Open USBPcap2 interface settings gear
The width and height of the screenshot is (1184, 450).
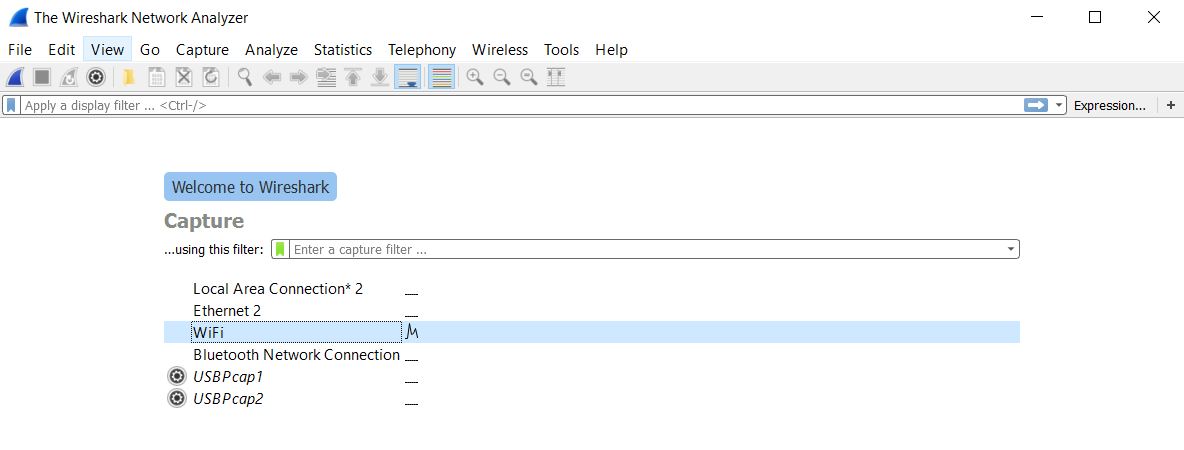[x=177, y=399]
